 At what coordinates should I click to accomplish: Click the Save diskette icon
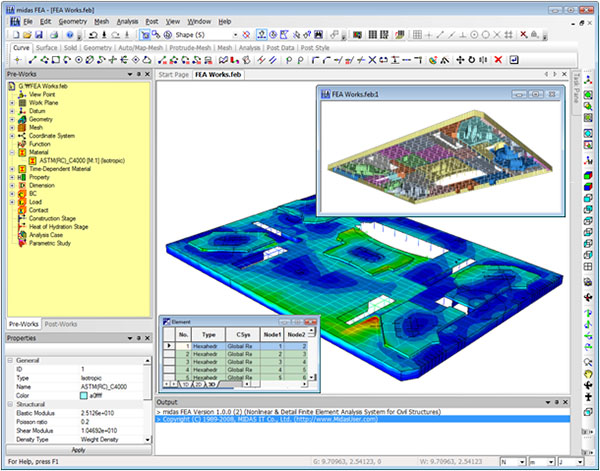(39, 35)
